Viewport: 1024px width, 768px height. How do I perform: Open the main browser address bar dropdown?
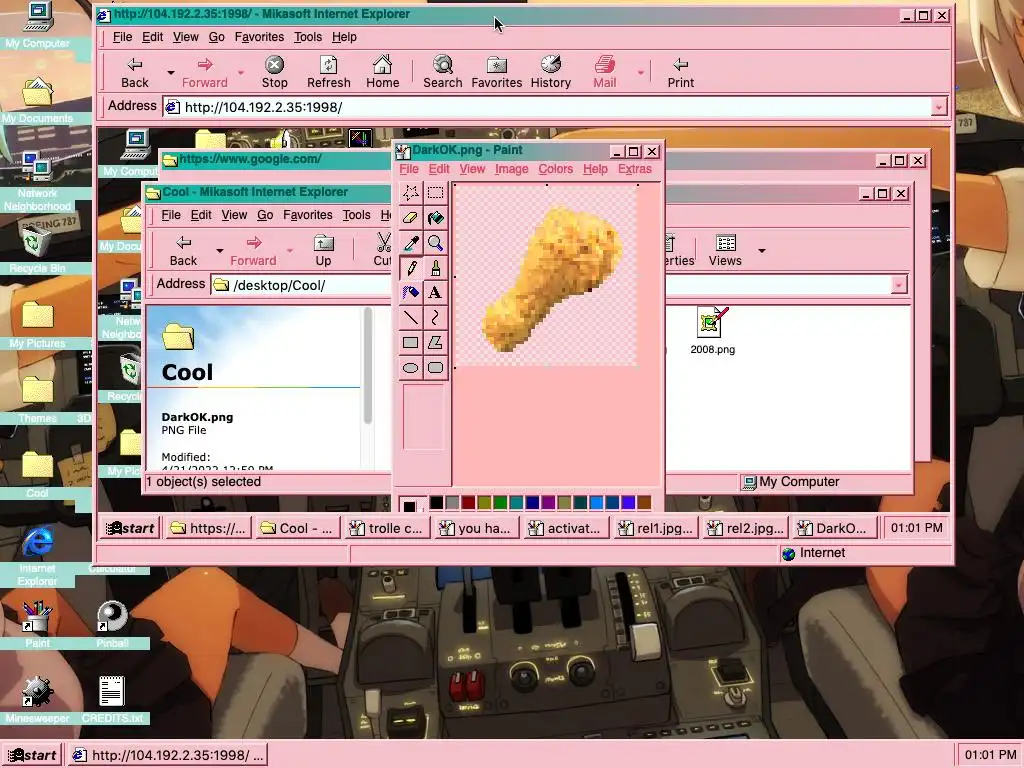coord(939,107)
